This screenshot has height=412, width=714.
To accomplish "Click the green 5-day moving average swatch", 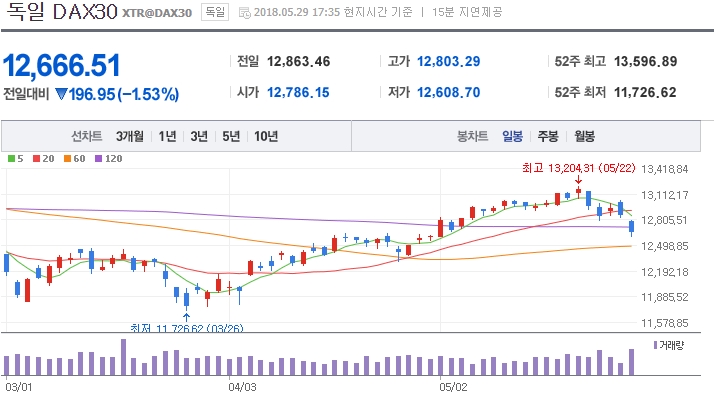I will pyautogui.click(x=10, y=159).
